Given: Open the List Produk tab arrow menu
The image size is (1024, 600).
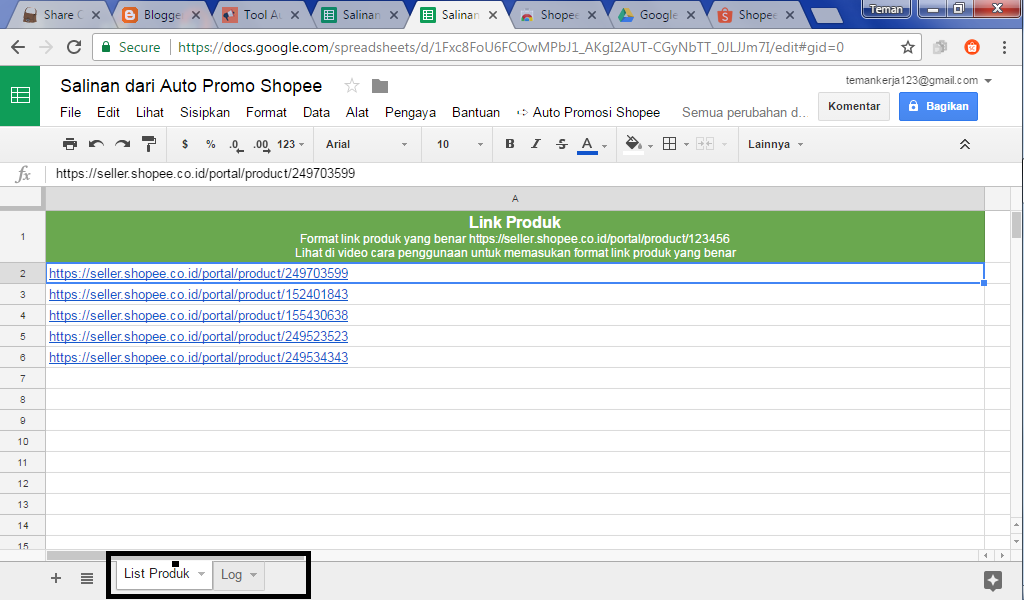Looking at the screenshot, I should tap(201, 574).
